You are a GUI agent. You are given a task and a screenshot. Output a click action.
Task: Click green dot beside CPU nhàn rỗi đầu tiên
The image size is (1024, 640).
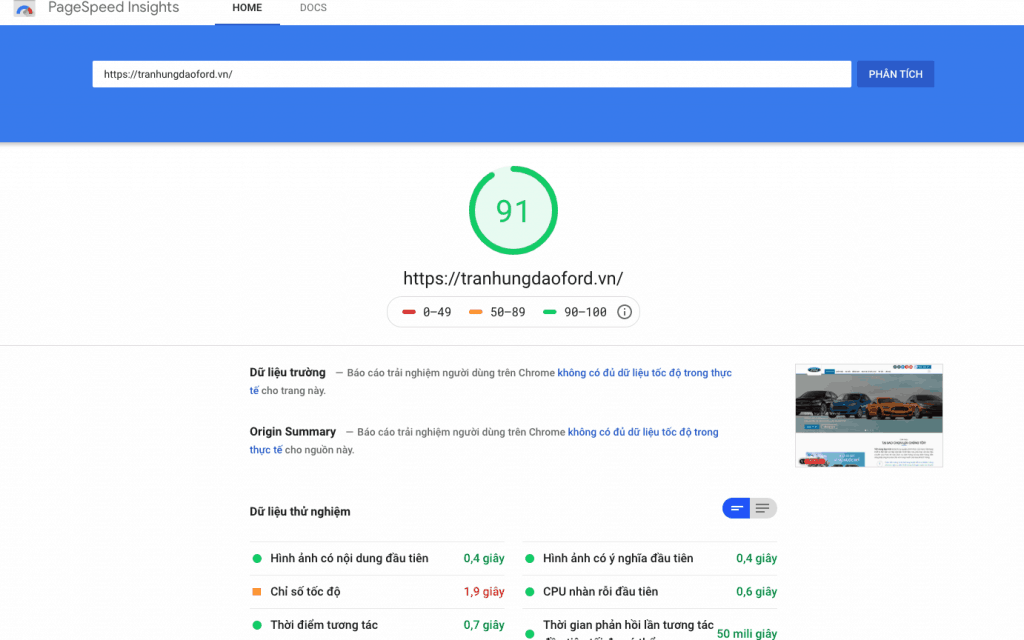coord(529,592)
